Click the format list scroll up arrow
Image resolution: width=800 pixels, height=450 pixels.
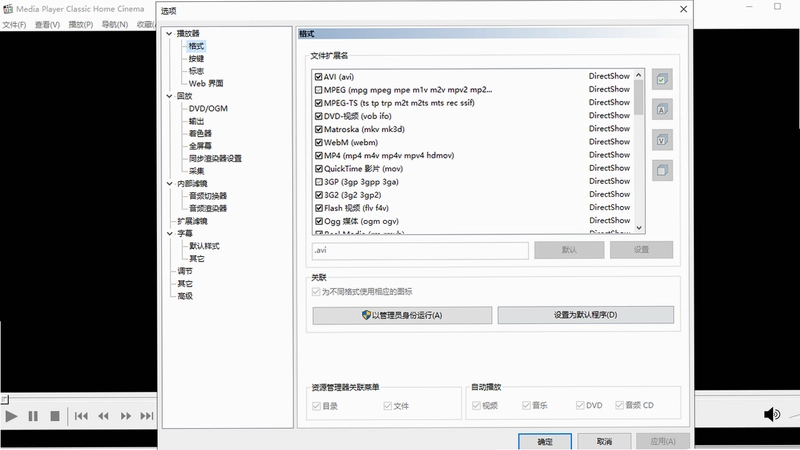tap(638, 75)
